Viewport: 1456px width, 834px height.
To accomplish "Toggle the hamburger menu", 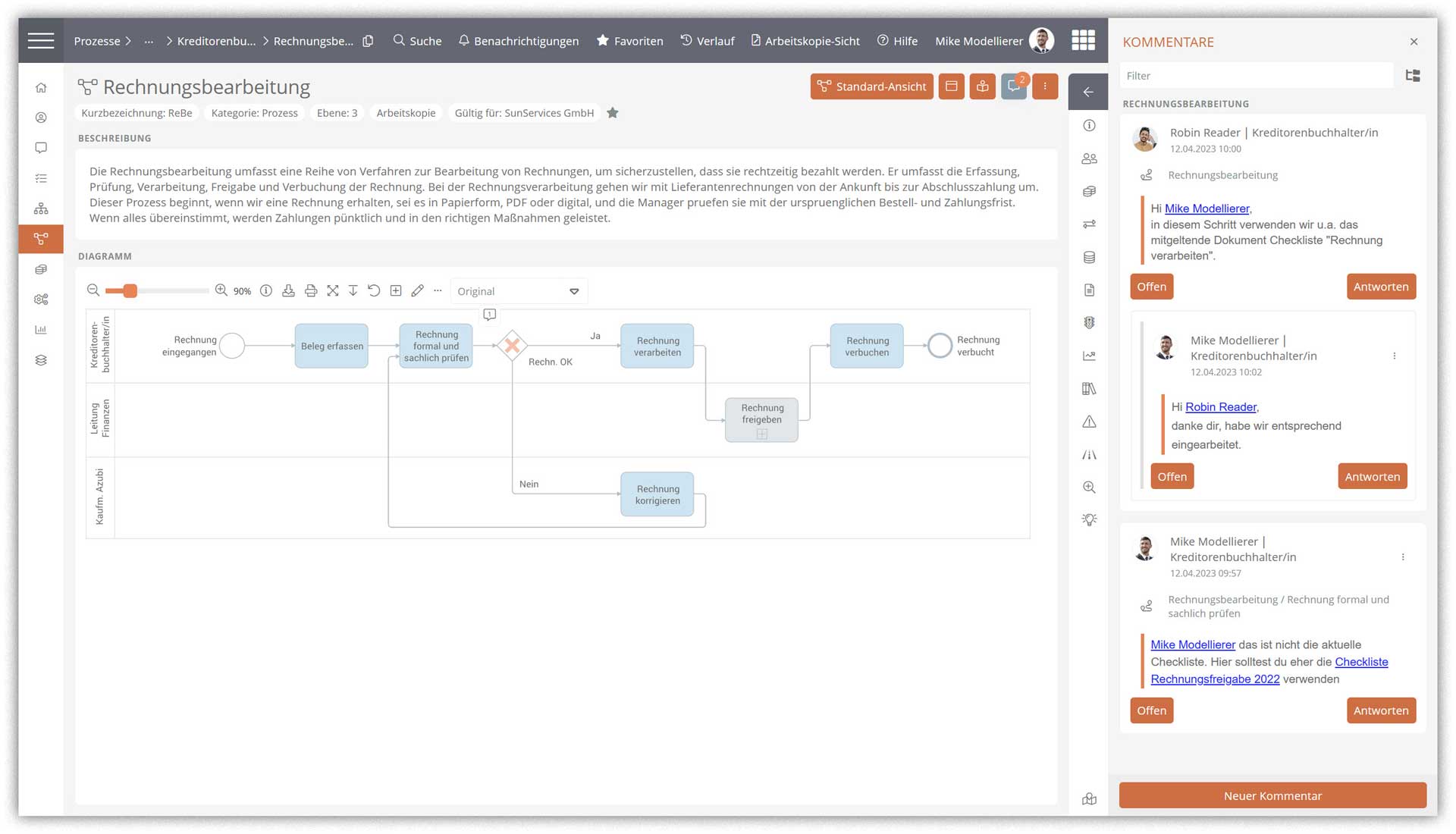I will tap(41, 41).
